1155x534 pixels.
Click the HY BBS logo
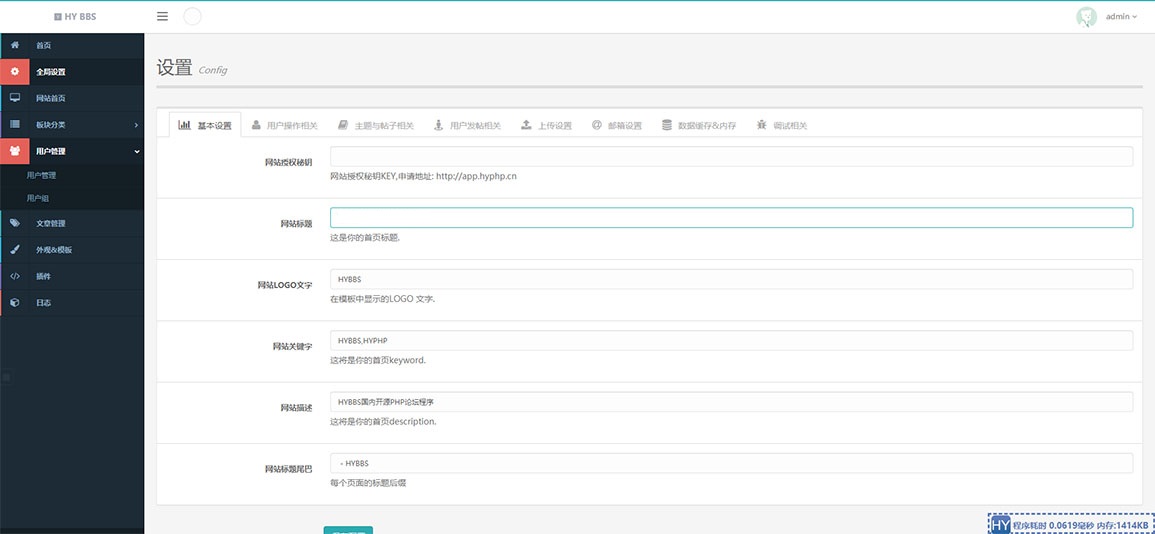(x=75, y=16)
